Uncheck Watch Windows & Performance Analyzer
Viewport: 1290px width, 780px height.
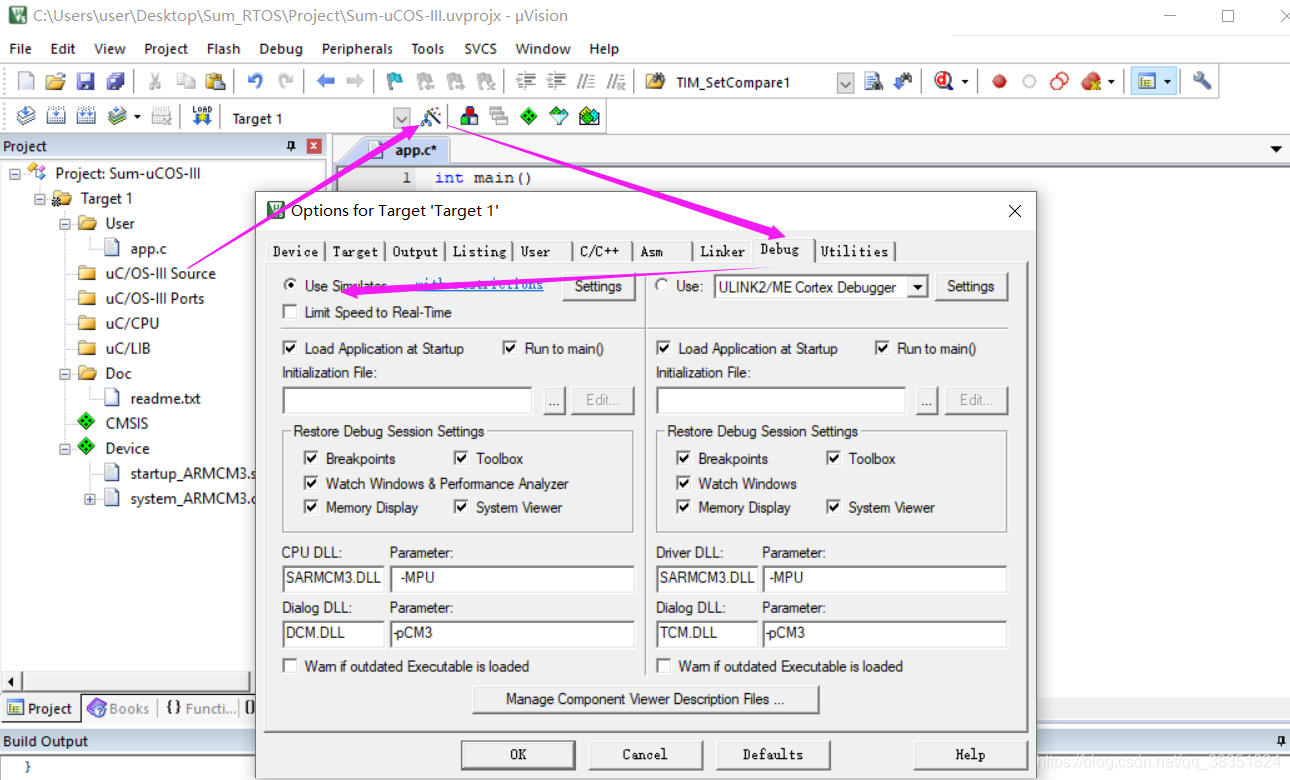pyautogui.click(x=311, y=483)
